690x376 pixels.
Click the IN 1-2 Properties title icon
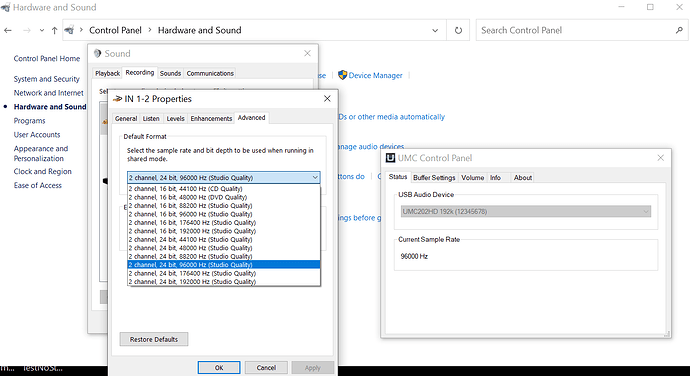[117, 99]
